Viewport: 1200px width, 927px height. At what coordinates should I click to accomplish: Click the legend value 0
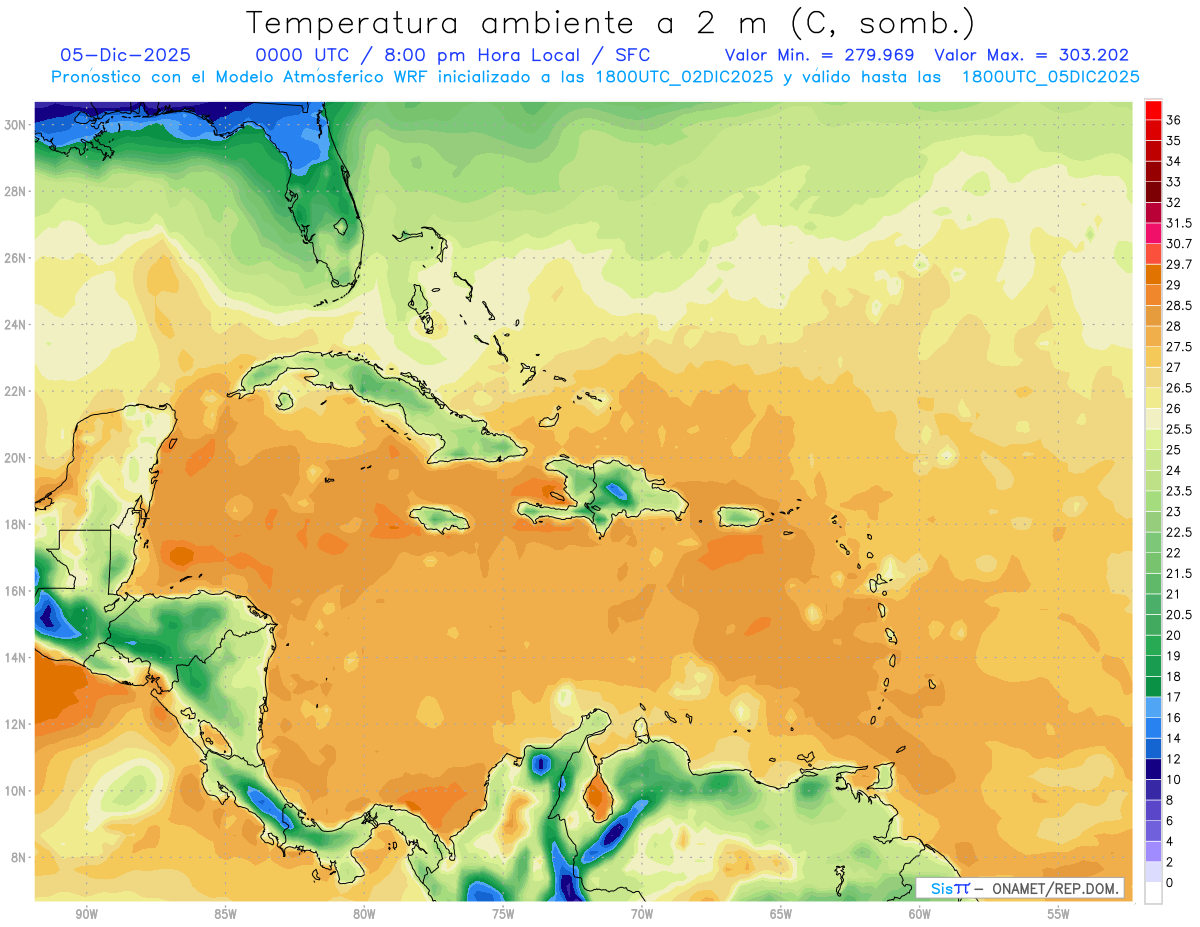tap(1170, 883)
